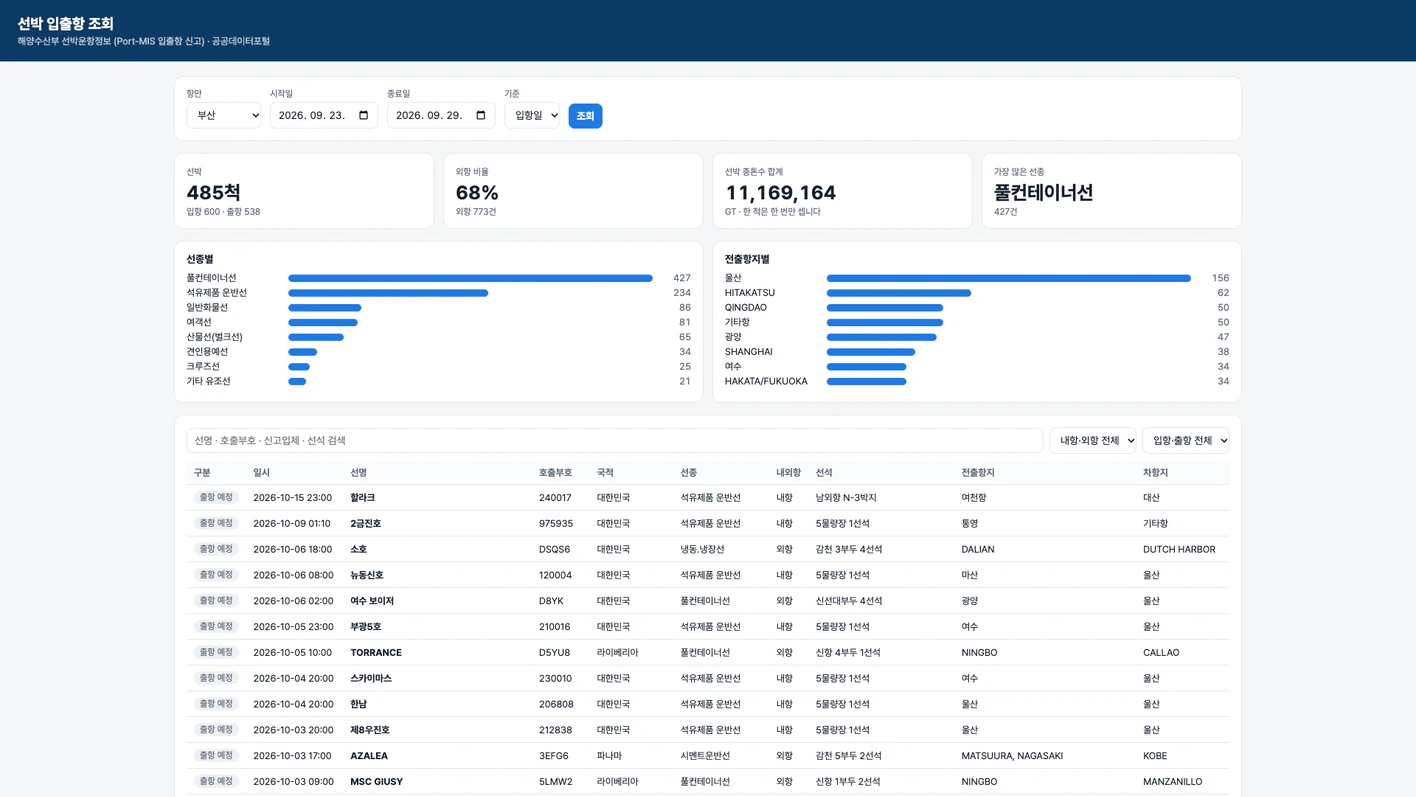Open the 항만 dropdown showing 부산
The height and width of the screenshot is (797, 1416).
click(x=224, y=115)
